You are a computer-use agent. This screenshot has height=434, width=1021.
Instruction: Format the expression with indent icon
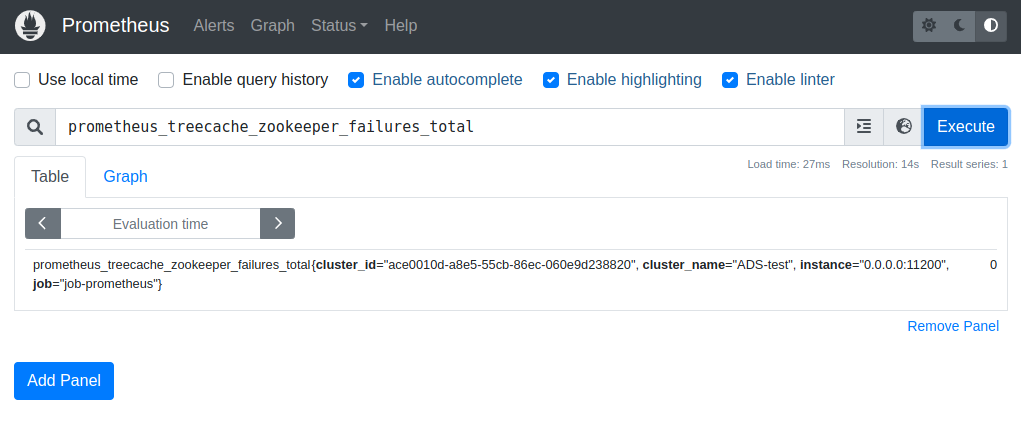coord(864,127)
